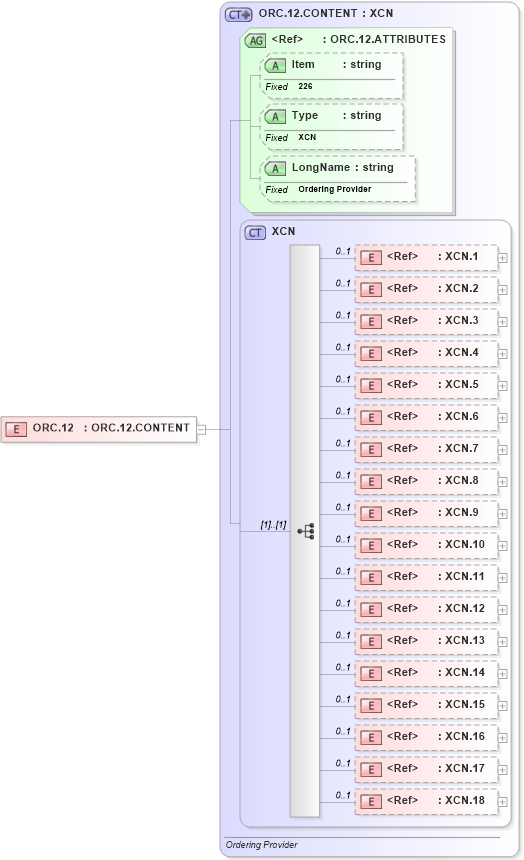Select the [1]..[1] cardinality label
Viewport: 524px width, 860px height.
pyautogui.click(x=273, y=525)
